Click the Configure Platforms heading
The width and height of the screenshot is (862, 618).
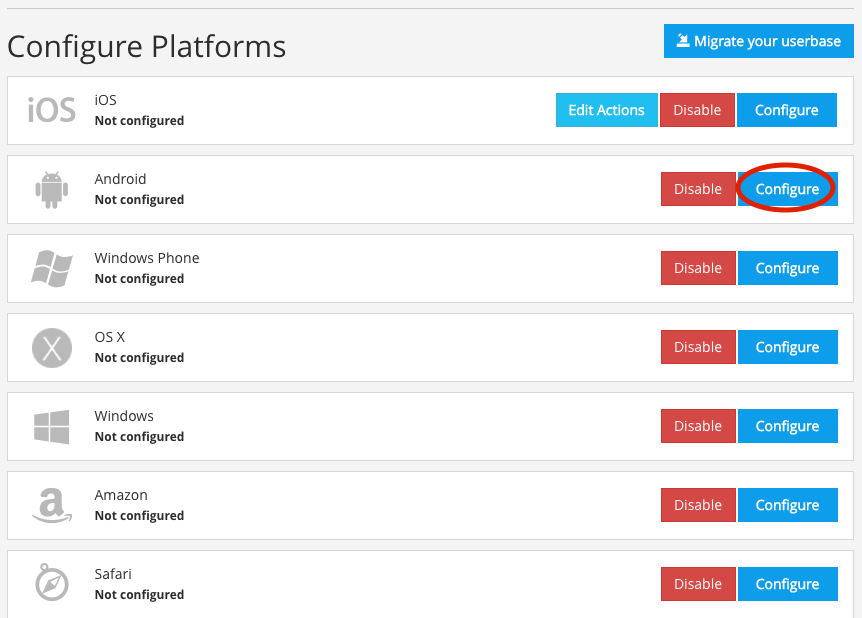point(146,47)
